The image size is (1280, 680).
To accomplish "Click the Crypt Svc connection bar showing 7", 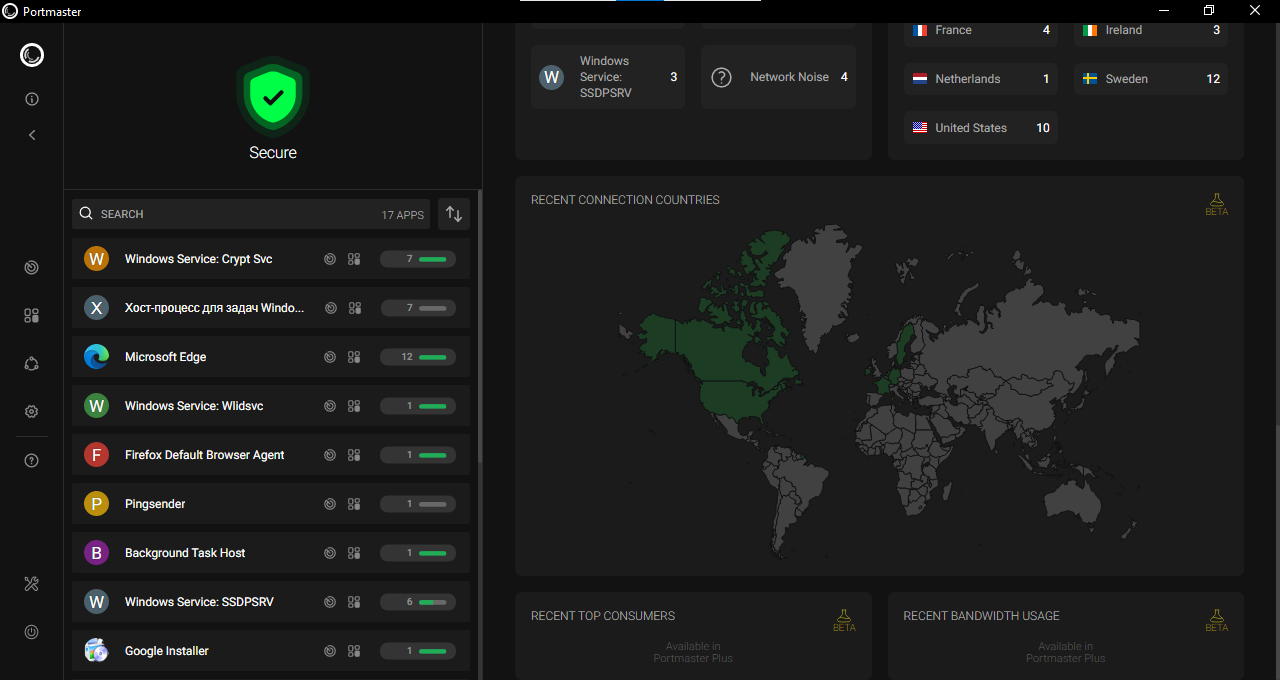I will (x=418, y=259).
